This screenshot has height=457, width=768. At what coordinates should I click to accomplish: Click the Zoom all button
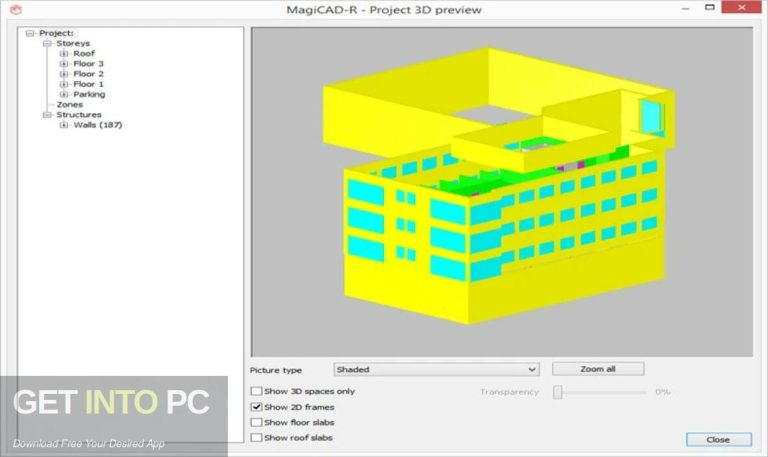pyautogui.click(x=598, y=369)
